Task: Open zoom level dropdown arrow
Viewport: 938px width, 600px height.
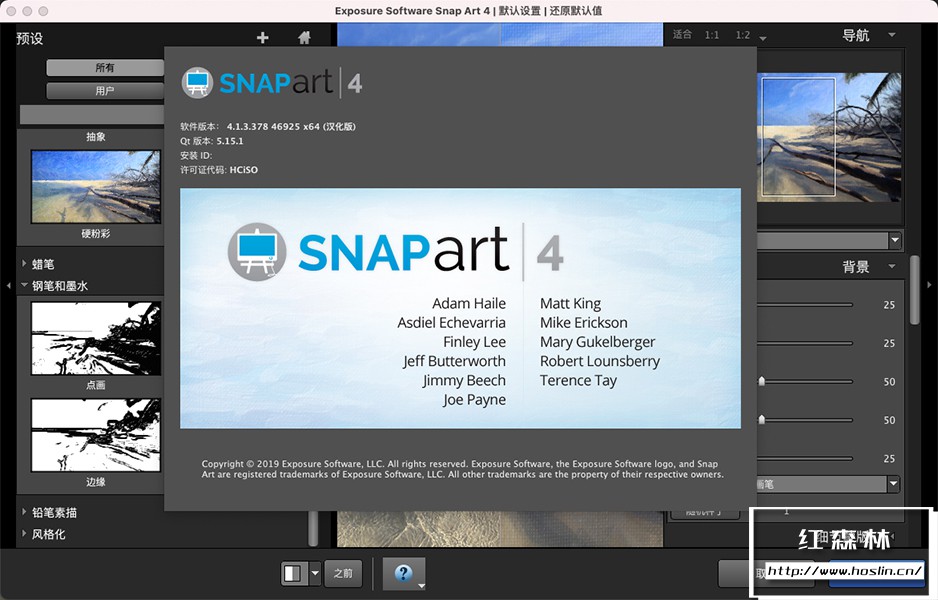Action: (x=763, y=38)
